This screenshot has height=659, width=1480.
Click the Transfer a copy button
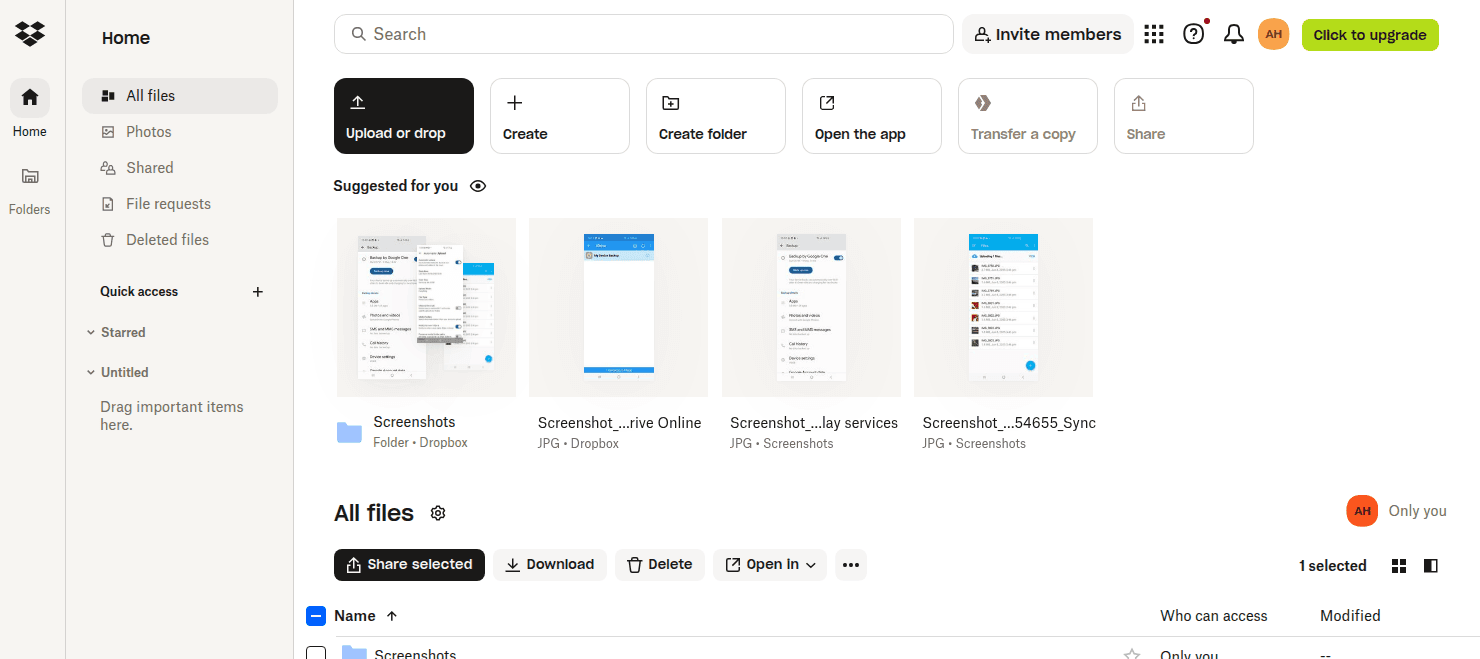(x=1028, y=116)
